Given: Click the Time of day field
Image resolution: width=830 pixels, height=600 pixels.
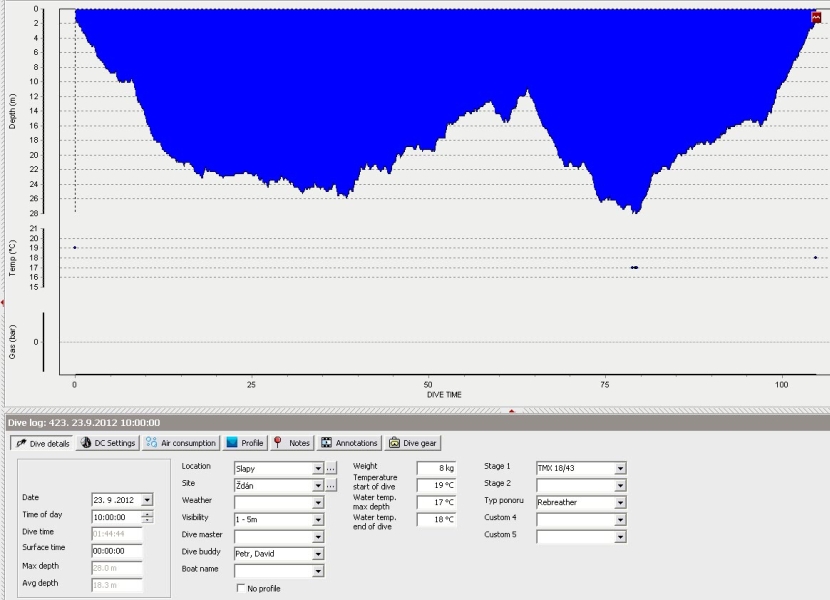Looking at the screenshot, I should point(116,517).
